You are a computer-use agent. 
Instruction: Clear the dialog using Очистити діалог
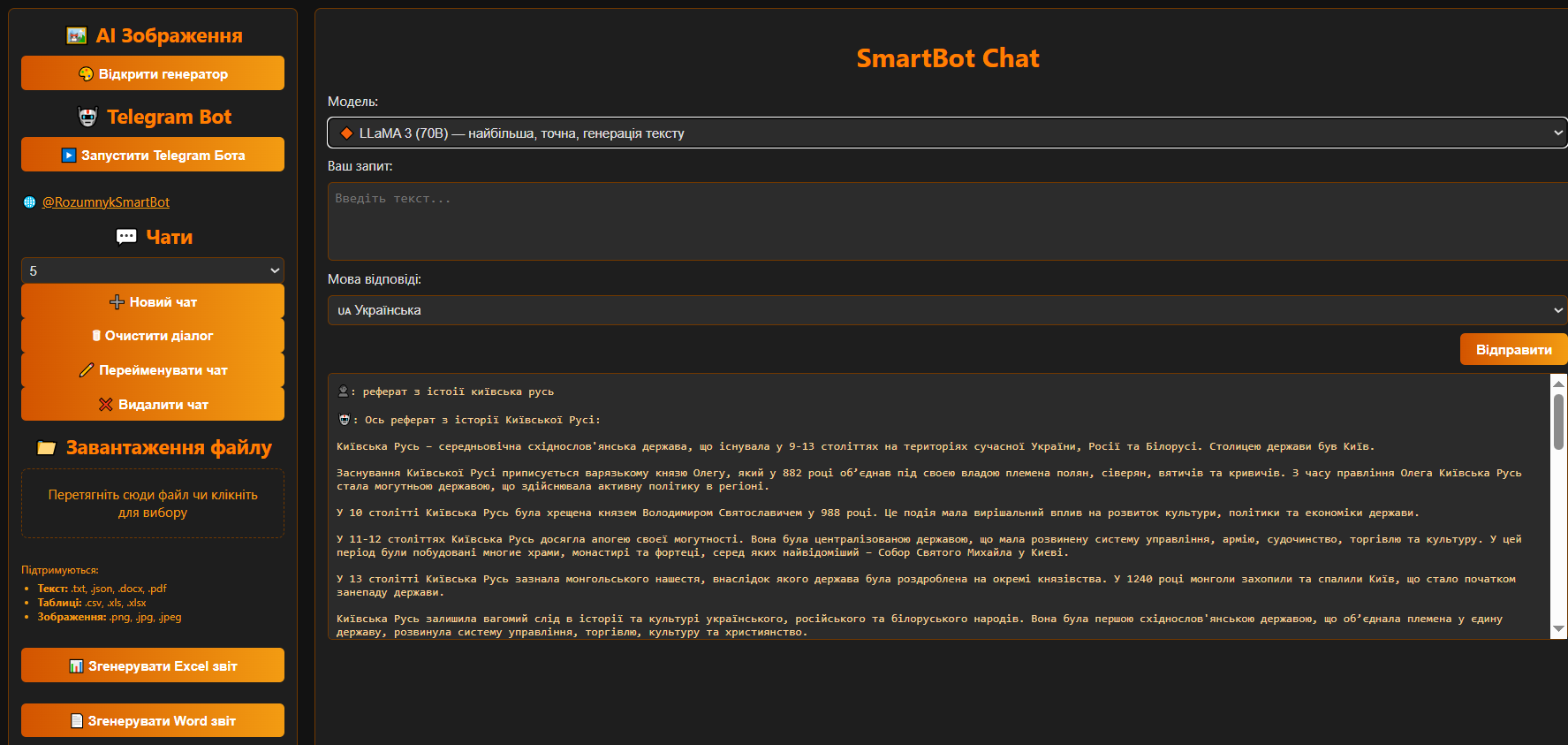pyautogui.click(x=153, y=336)
